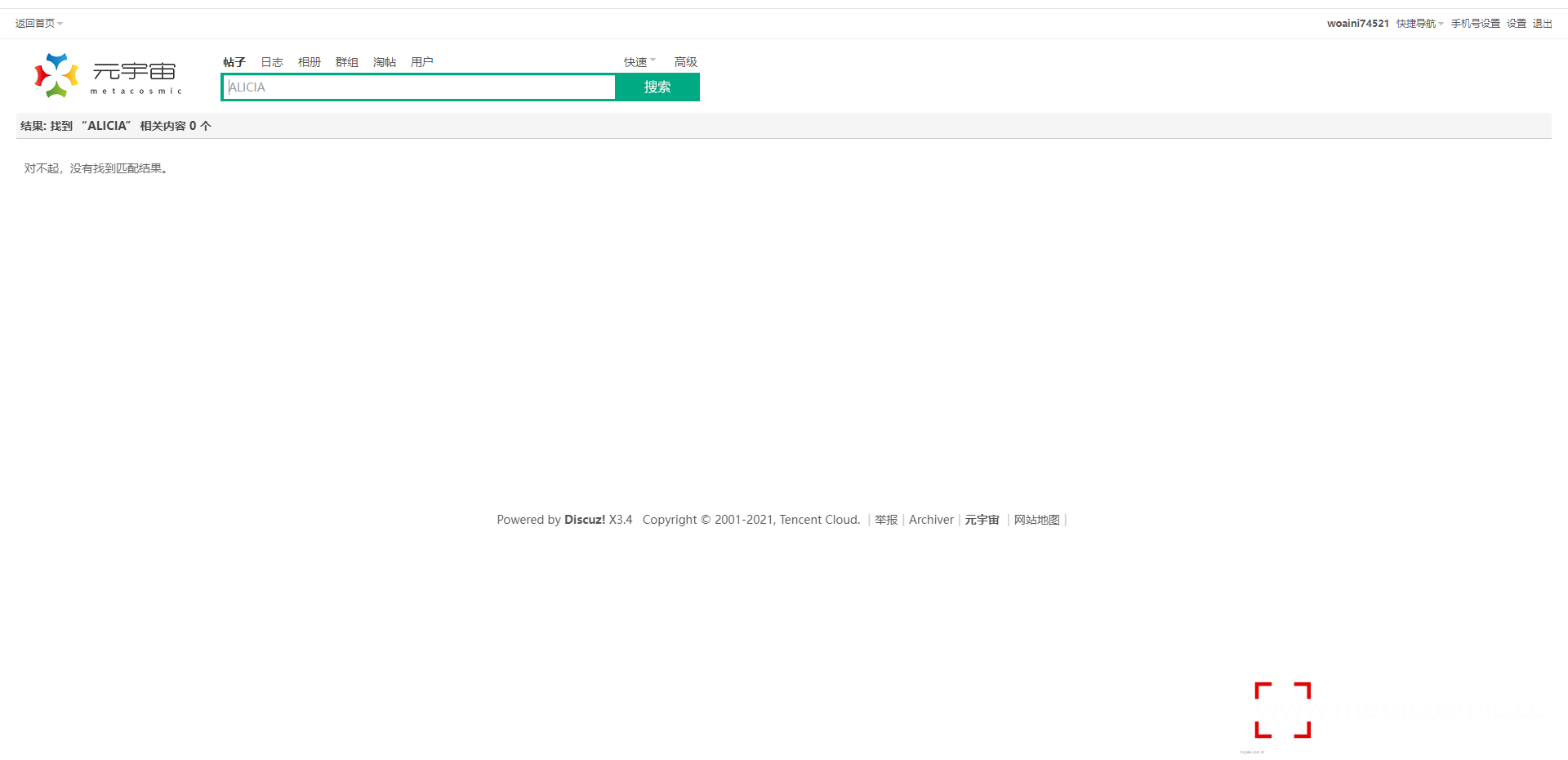Open the 网站地图 sitemap link
The image size is (1568, 760).
pyautogui.click(x=1037, y=520)
